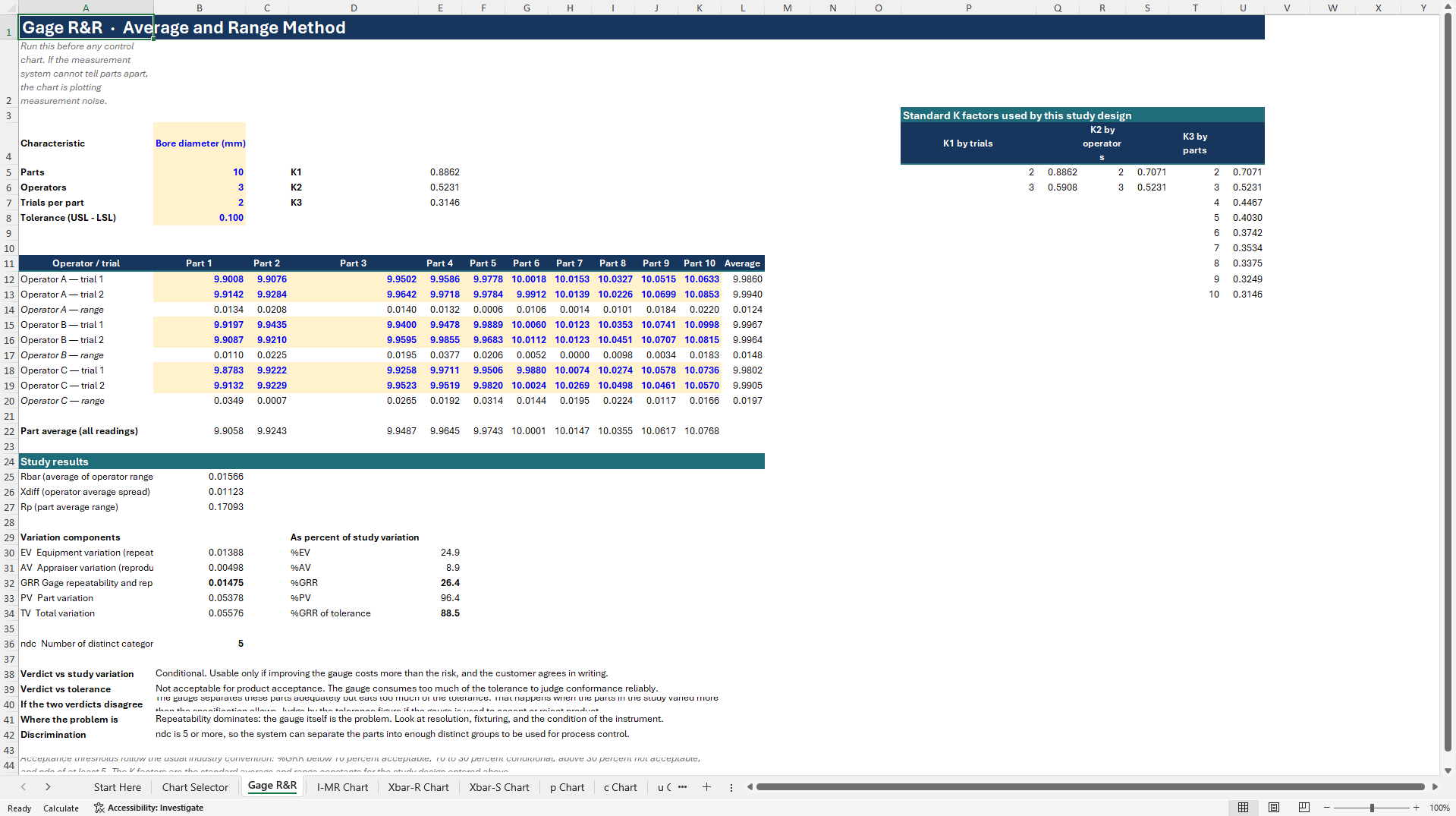This screenshot has width=1456, height=816.
Task: Select Operators input value 3
Action: coord(200,187)
